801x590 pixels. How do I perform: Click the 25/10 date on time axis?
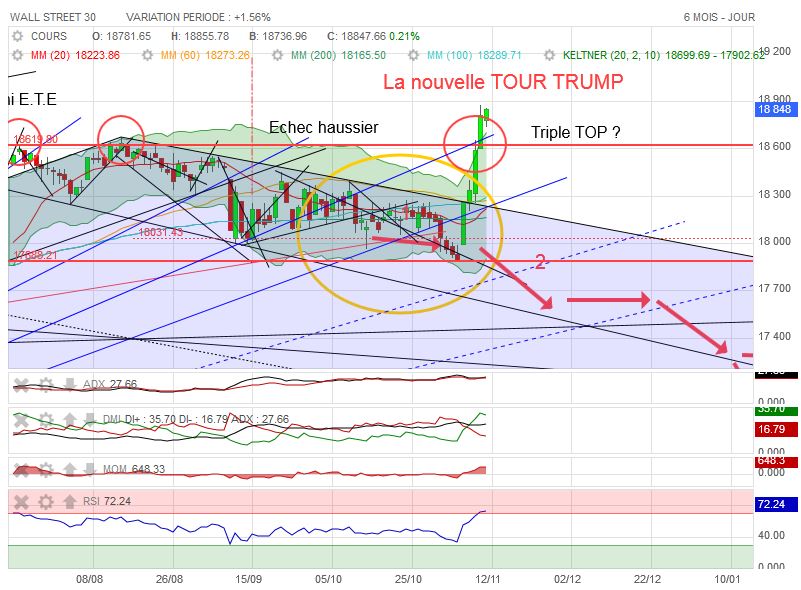(x=408, y=579)
